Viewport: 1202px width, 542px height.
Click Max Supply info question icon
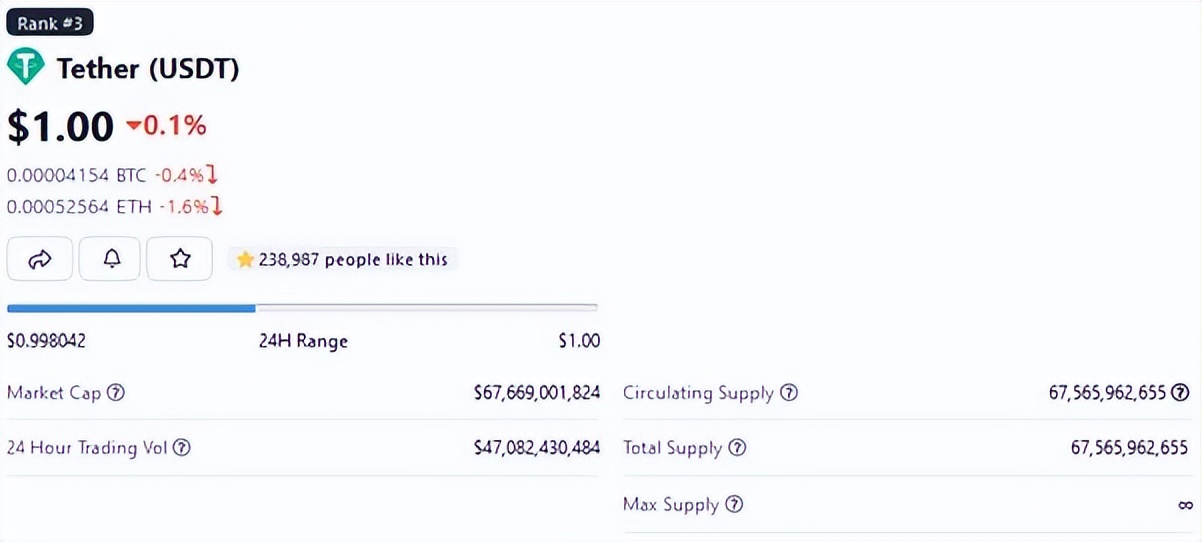(x=734, y=504)
